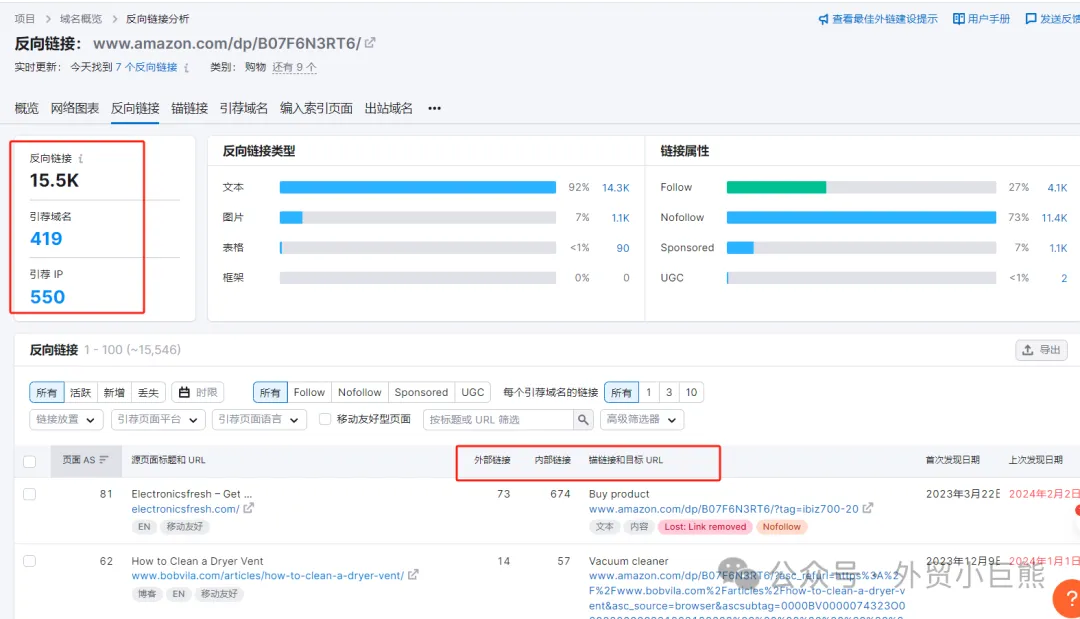Click the magnifier search icon in the filter bar
1080x619 pixels.
click(585, 420)
